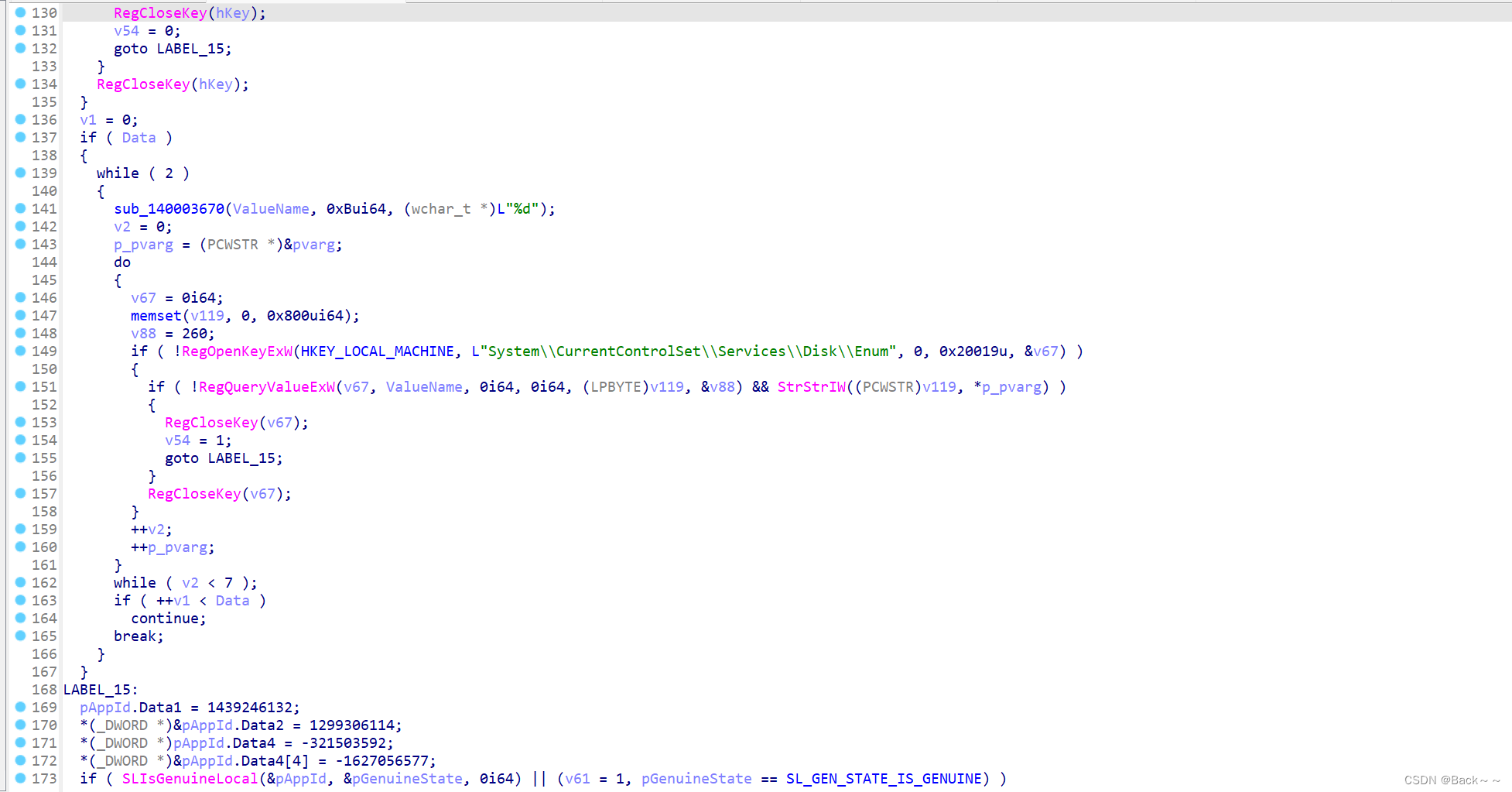Click v67 = 0i64 assignment
1512x792 pixels.
click(177, 298)
